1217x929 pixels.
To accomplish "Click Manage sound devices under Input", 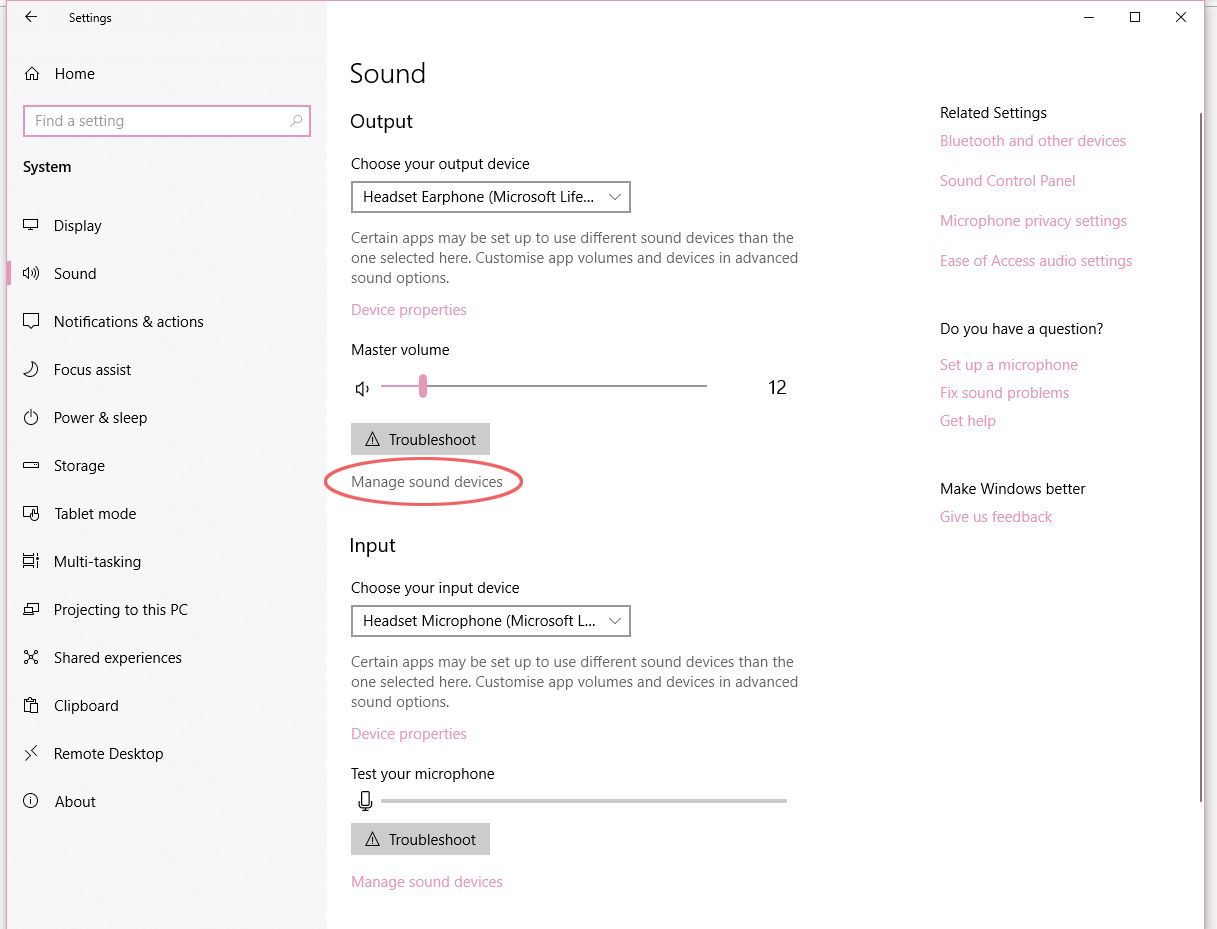I will pos(427,882).
